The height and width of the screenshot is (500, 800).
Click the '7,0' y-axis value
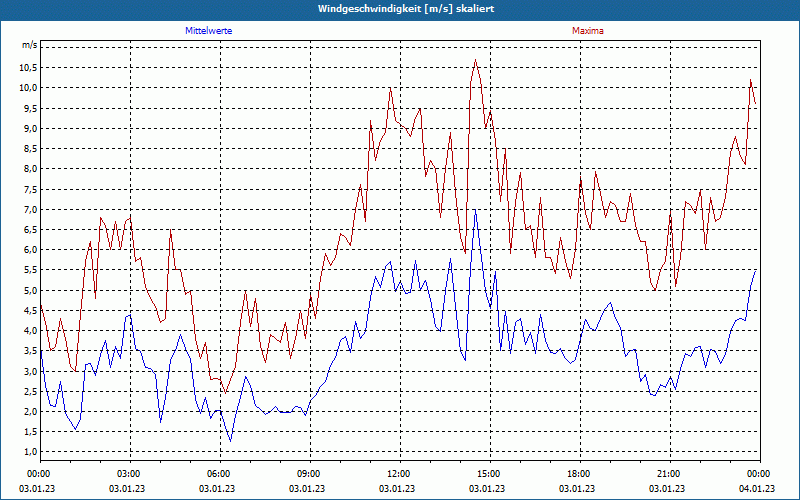tap(31, 209)
